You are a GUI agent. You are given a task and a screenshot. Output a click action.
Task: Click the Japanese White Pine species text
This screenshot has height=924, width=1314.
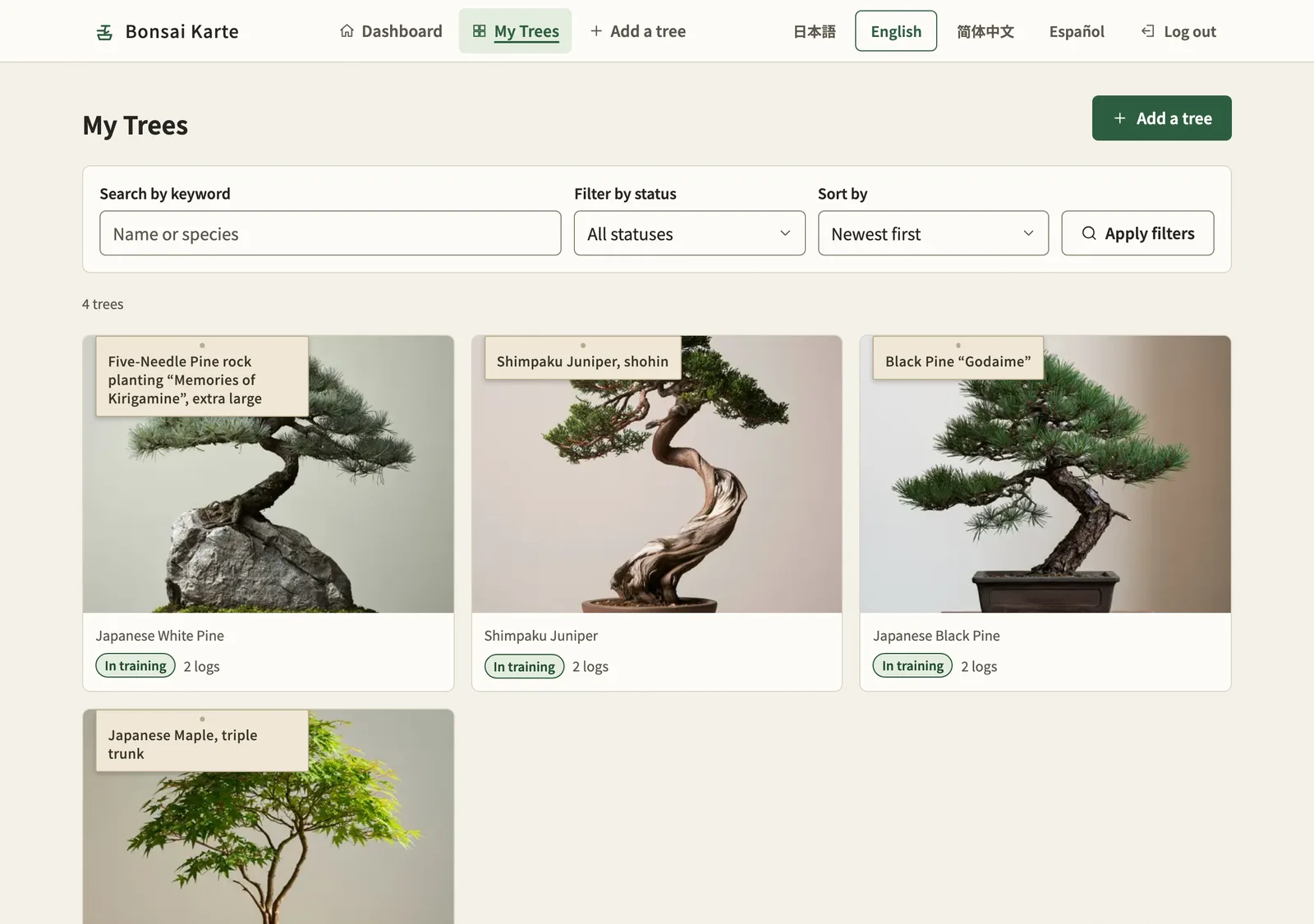click(x=160, y=636)
